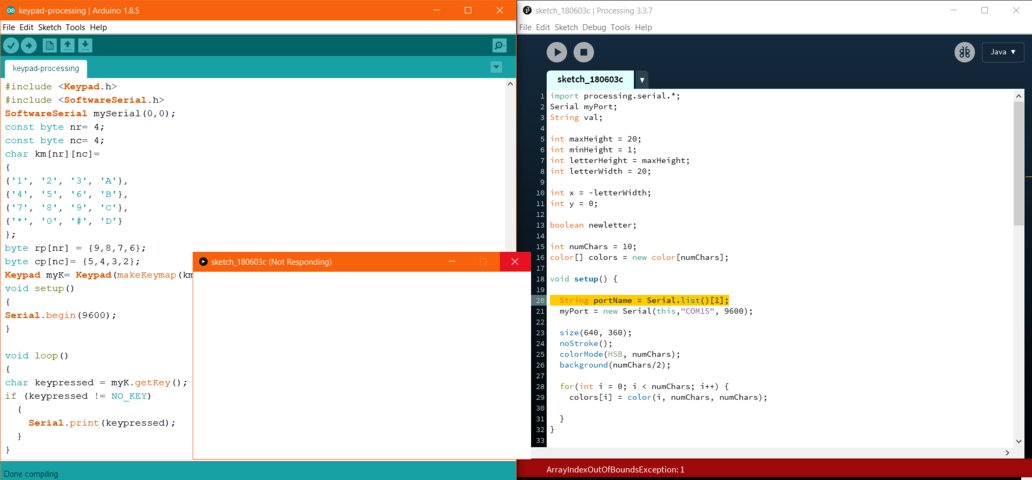Click line number 20 in Processing gutter

click(540, 300)
